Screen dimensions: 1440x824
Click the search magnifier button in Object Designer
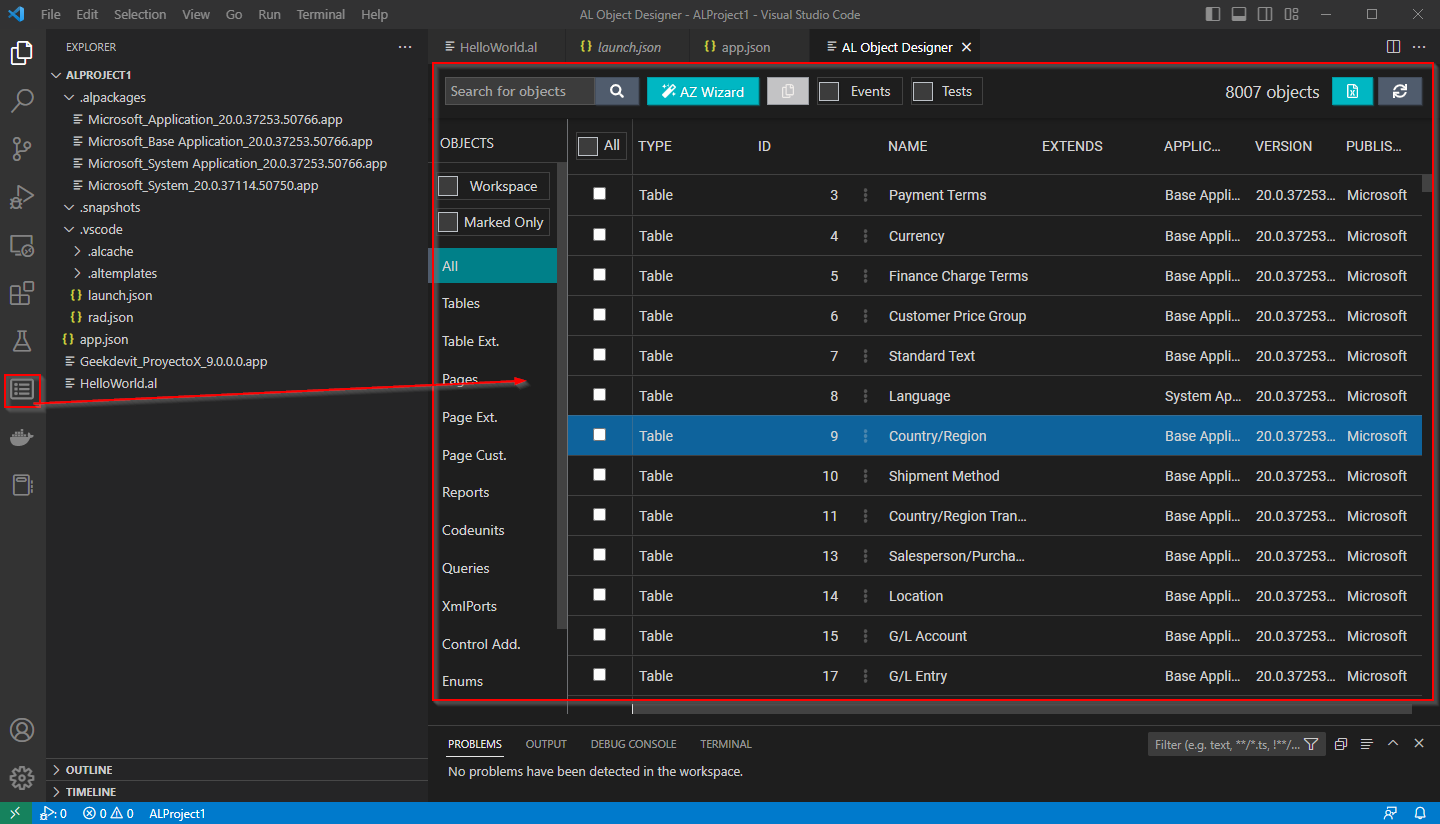click(617, 91)
